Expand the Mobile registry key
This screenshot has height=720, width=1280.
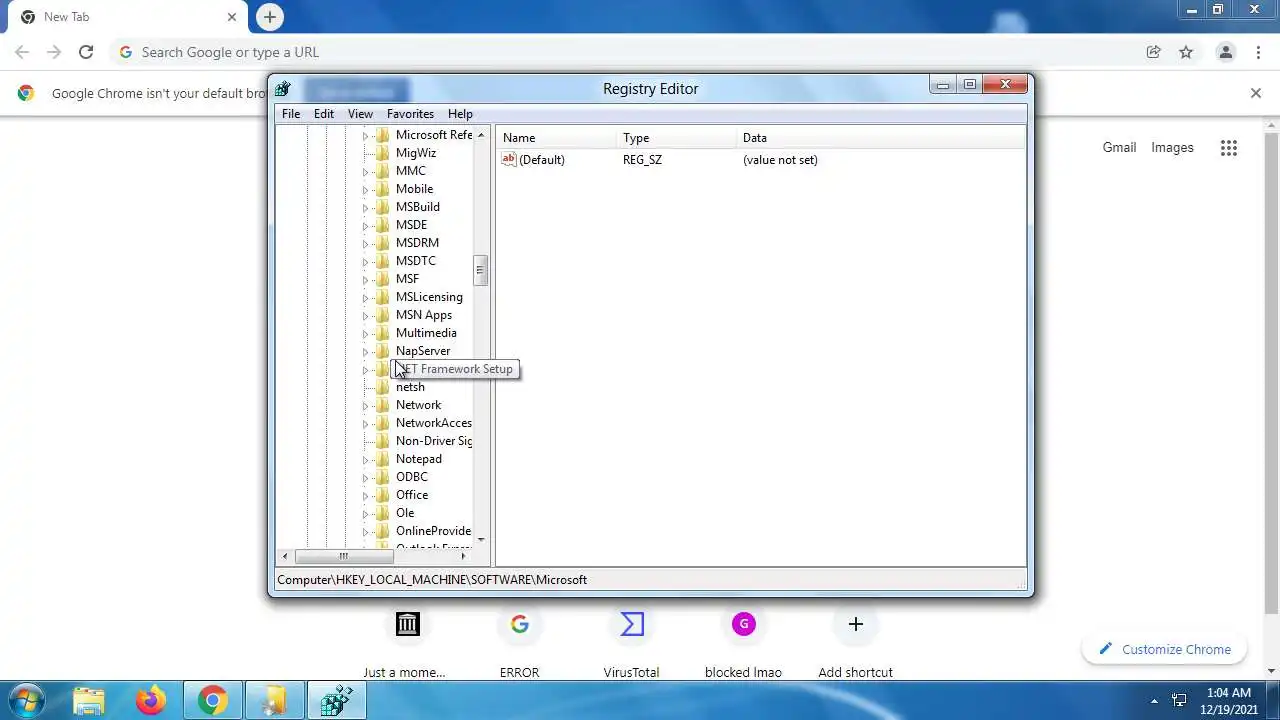[365, 190]
